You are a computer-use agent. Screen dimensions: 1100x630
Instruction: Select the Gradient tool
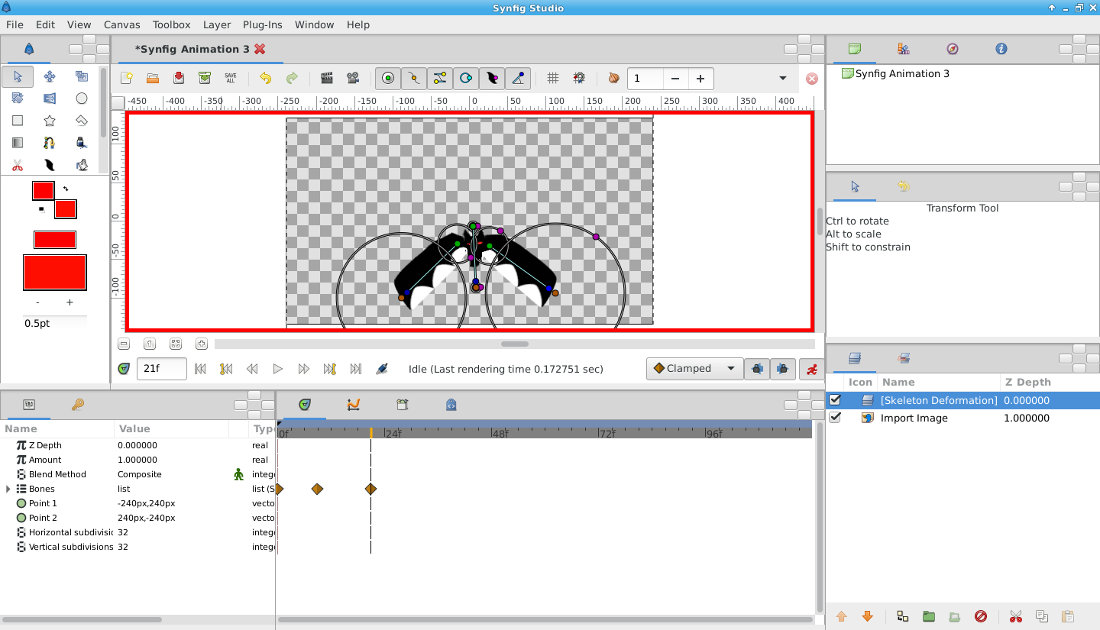coord(18,143)
